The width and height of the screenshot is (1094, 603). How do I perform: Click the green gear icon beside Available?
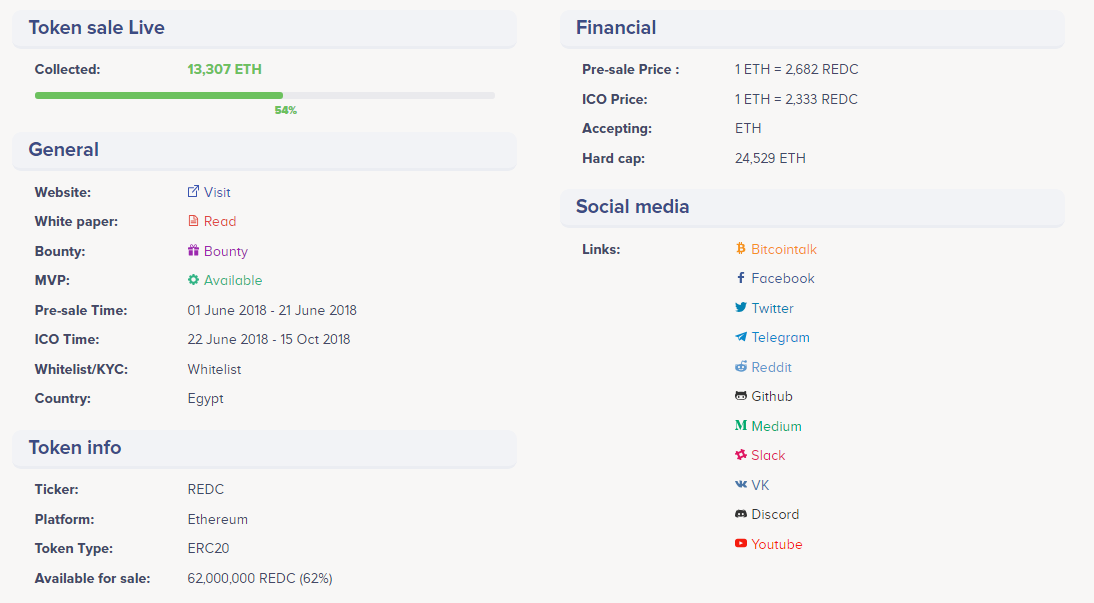[193, 279]
